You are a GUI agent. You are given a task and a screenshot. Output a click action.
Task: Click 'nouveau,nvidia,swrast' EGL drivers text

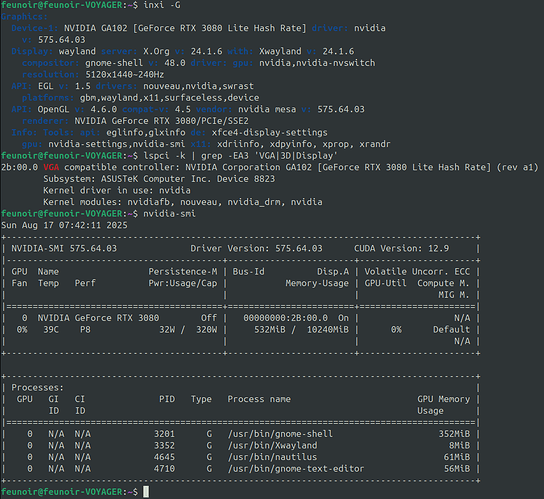[x=198, y=86]
